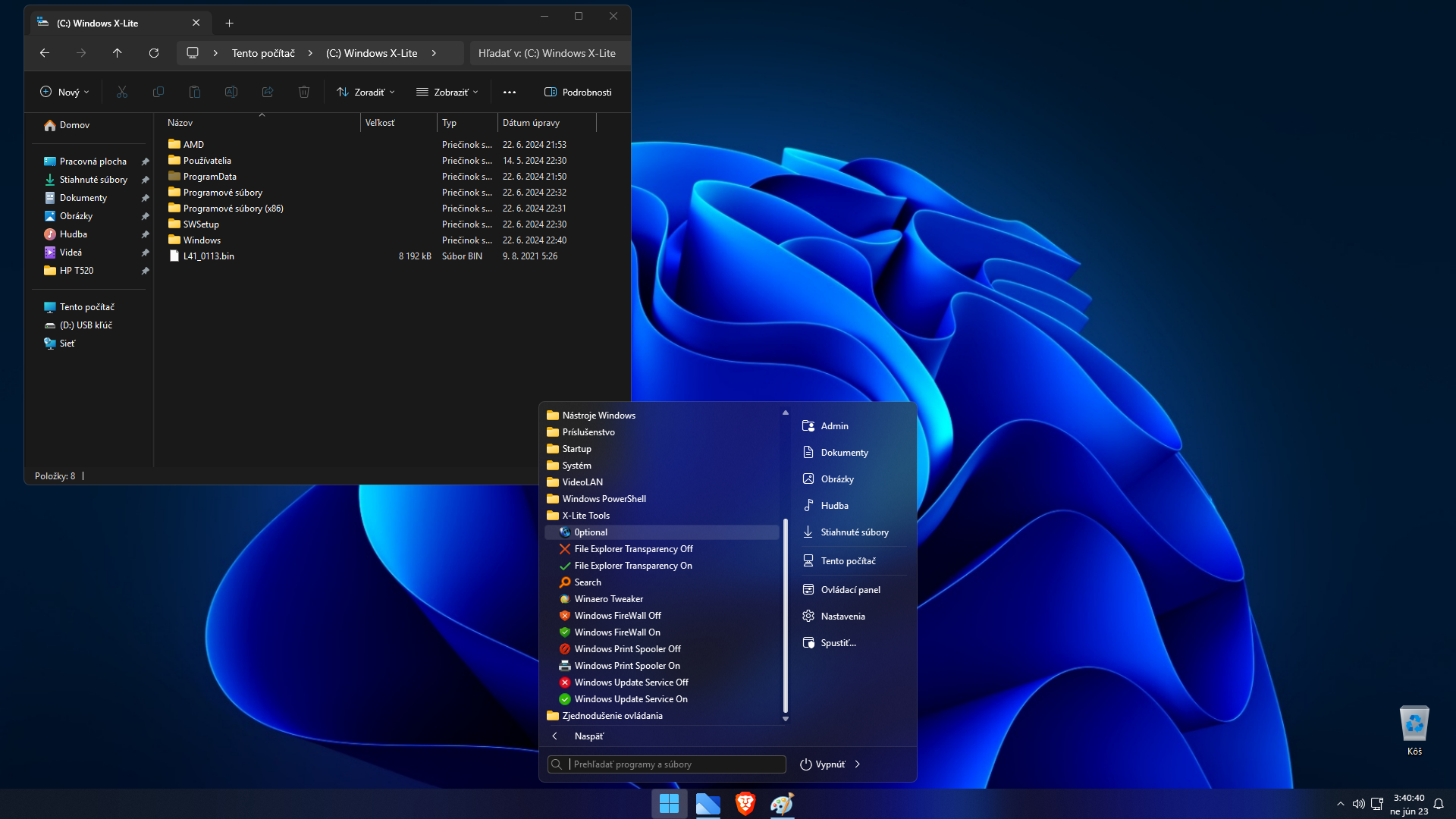This screenshot has width=1456, height=819.
Task: Click the Vypnúť shutdown button
Action: 823,764
